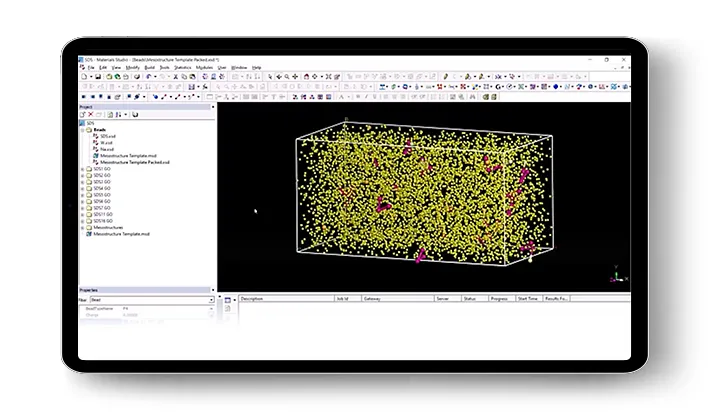The width and height of the screenshot is (712, 412).
Task: Select the SDS root project node
Action: 90,123
